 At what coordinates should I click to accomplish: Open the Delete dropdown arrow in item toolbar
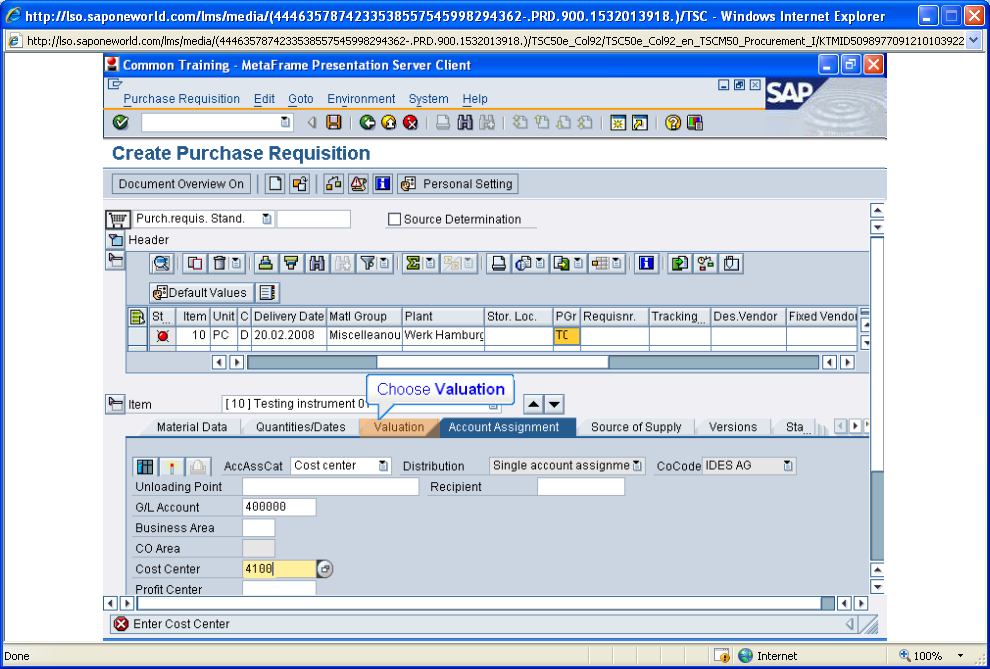click(236, 263)
